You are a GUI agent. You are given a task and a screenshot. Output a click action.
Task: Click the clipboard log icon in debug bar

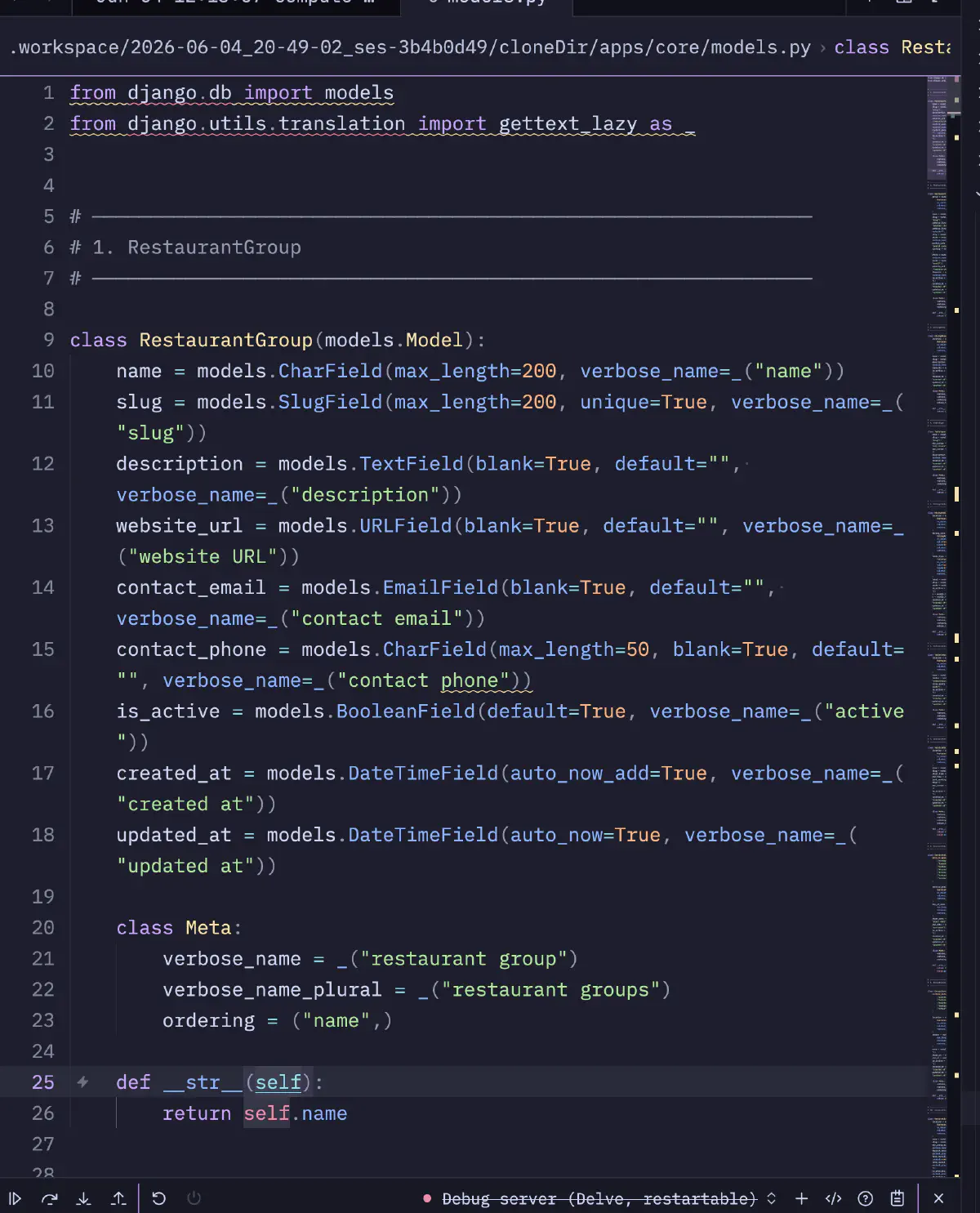[x=897, y=1198]
